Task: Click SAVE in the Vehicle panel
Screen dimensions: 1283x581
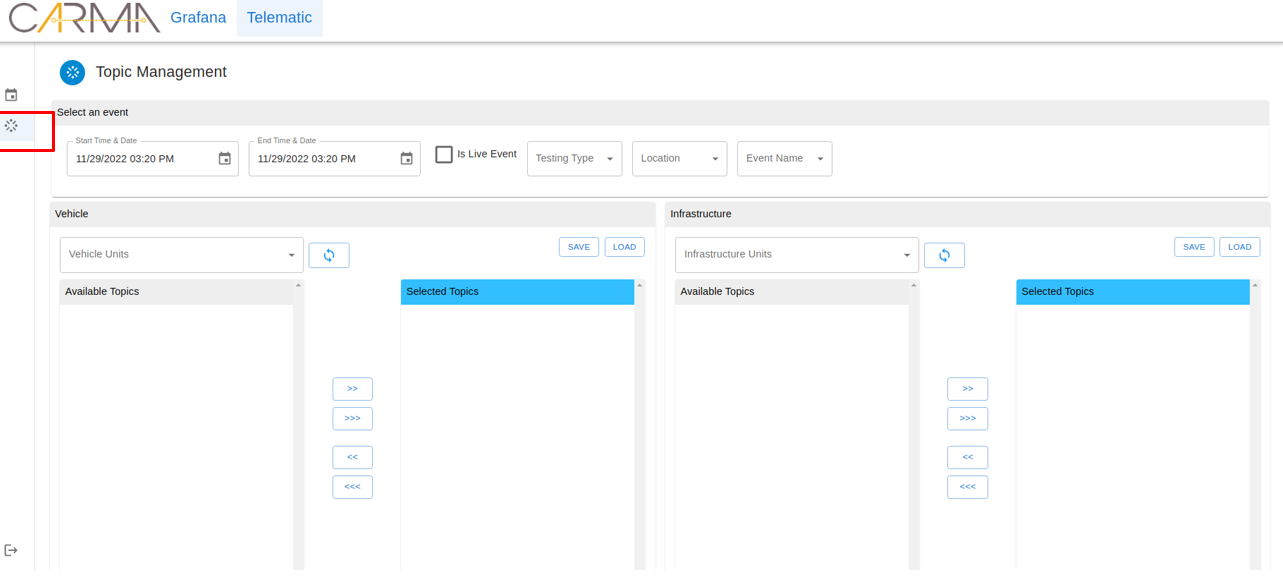Action: (x=578, y=246)
